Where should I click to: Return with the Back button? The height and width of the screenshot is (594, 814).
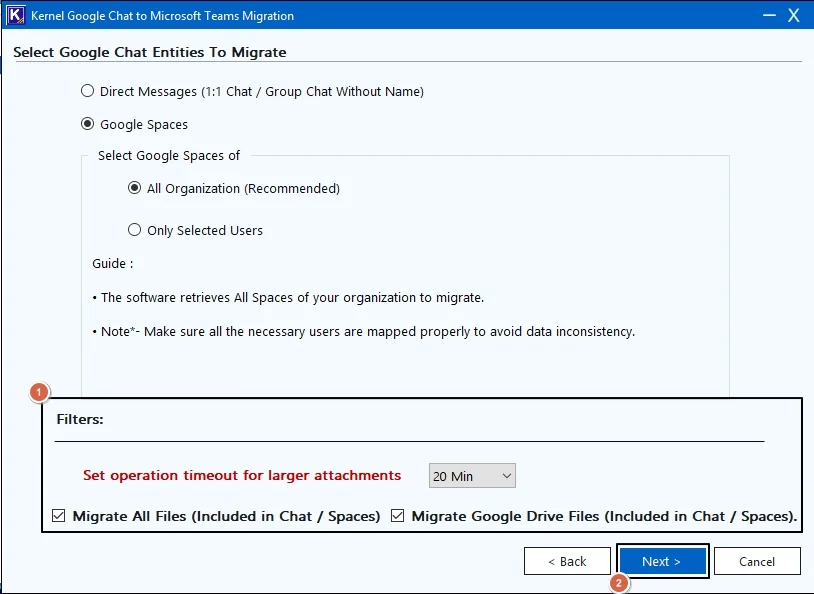click(567, 561)
